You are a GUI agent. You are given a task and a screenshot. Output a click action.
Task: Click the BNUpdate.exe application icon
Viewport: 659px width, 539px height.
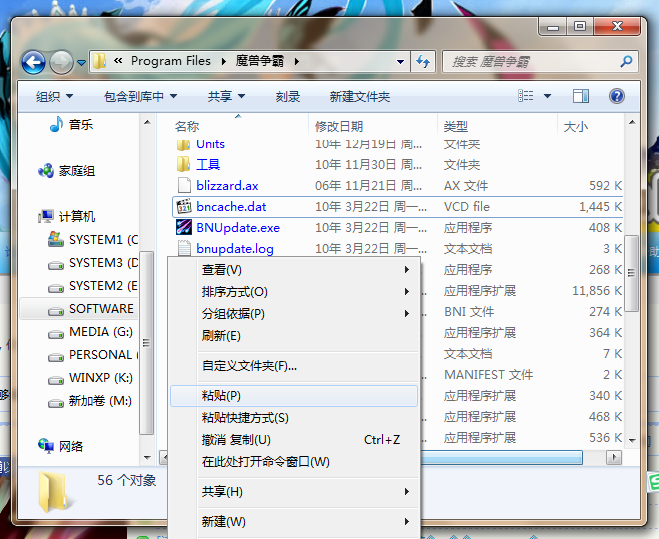pos(184,227)
